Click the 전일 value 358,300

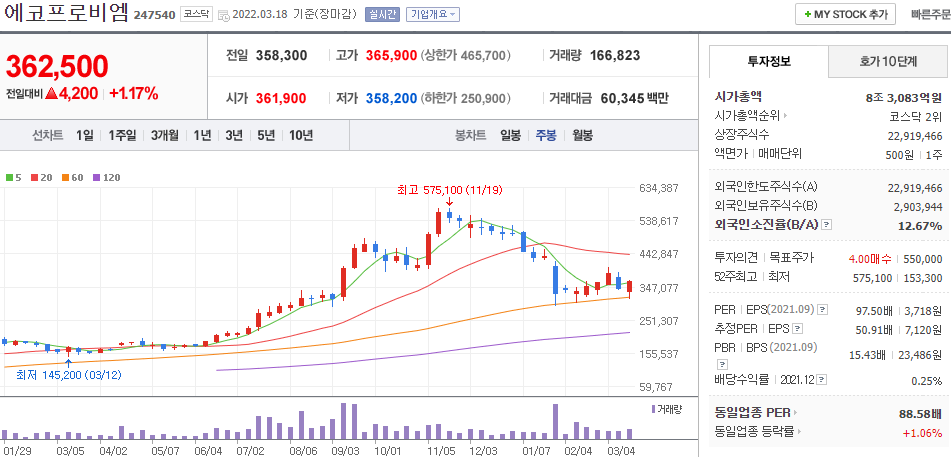tap(281, 56)
